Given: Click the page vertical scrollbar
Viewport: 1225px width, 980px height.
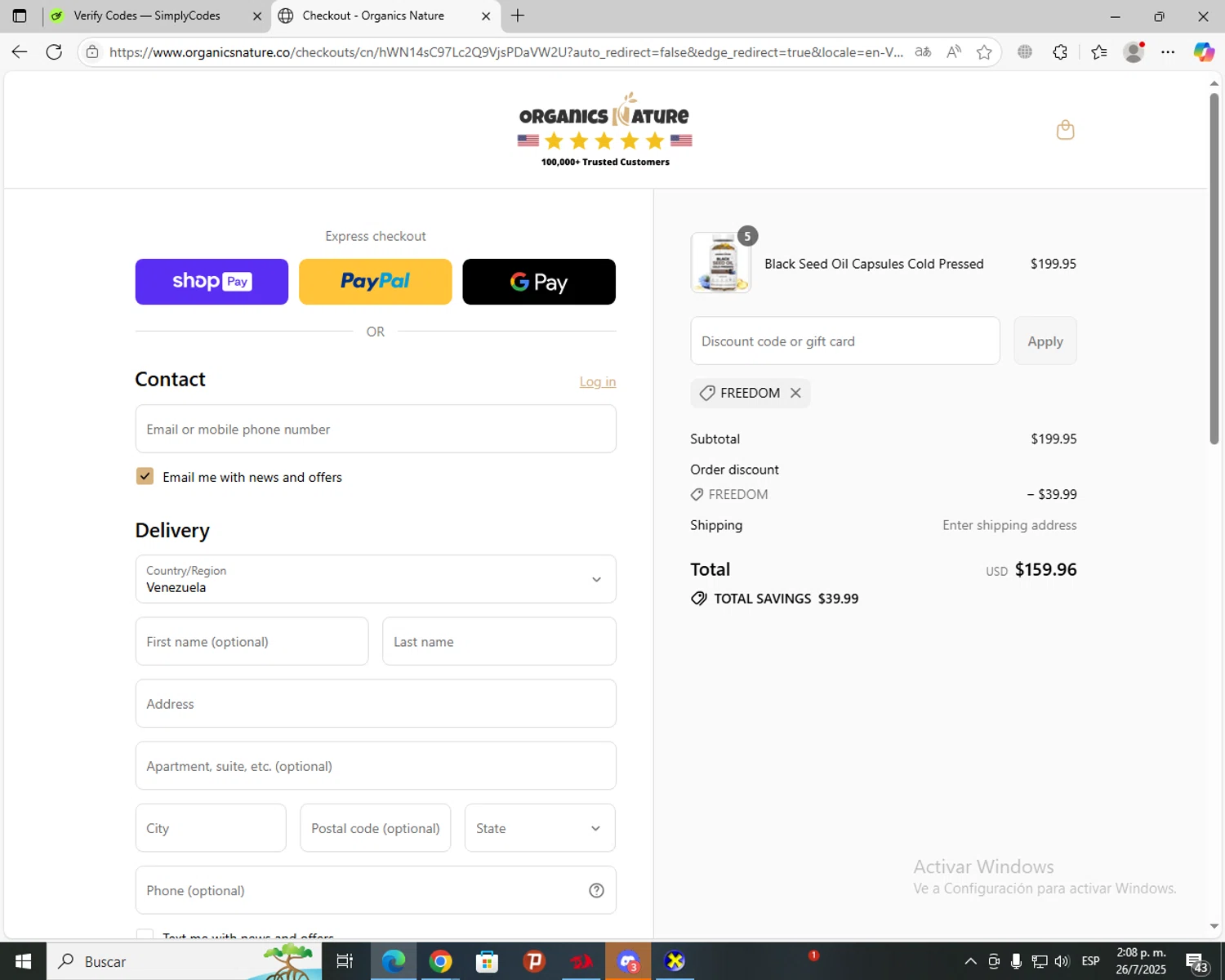Looking at the screenshot, I should click(1214, 269).
